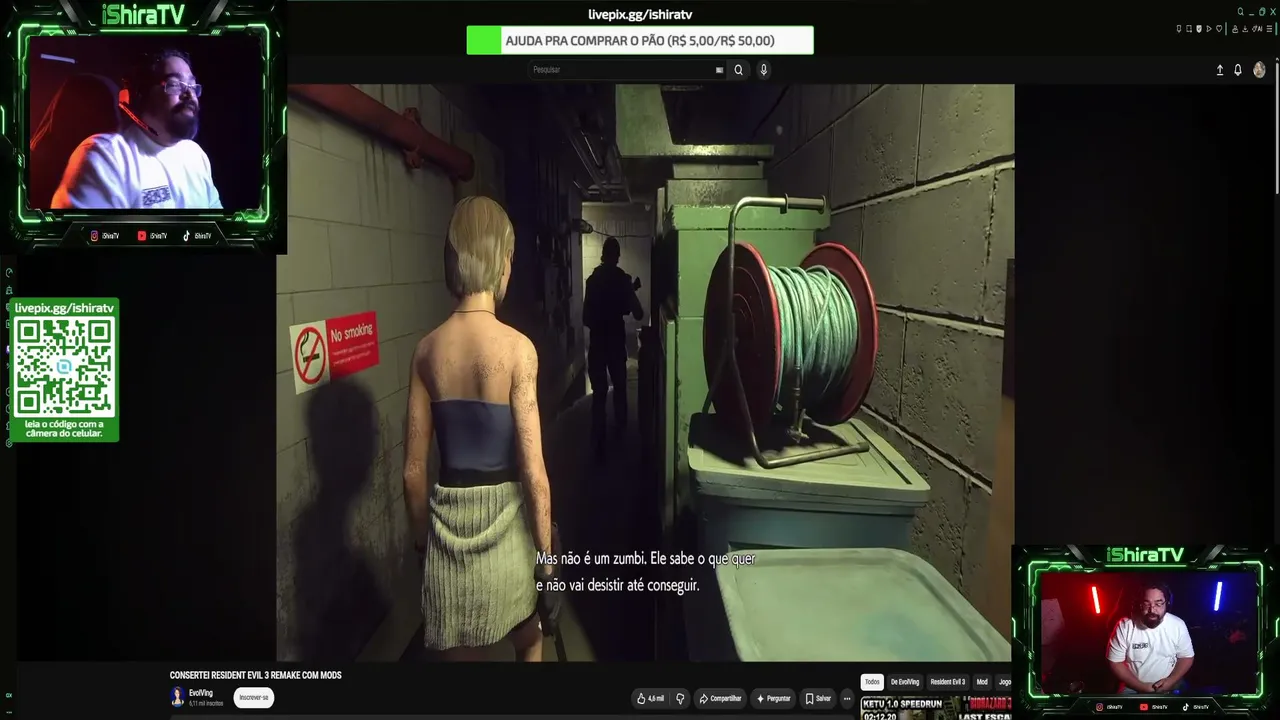Focus the Pesquisar search field

pyautogui.click(x=628, y=70)
